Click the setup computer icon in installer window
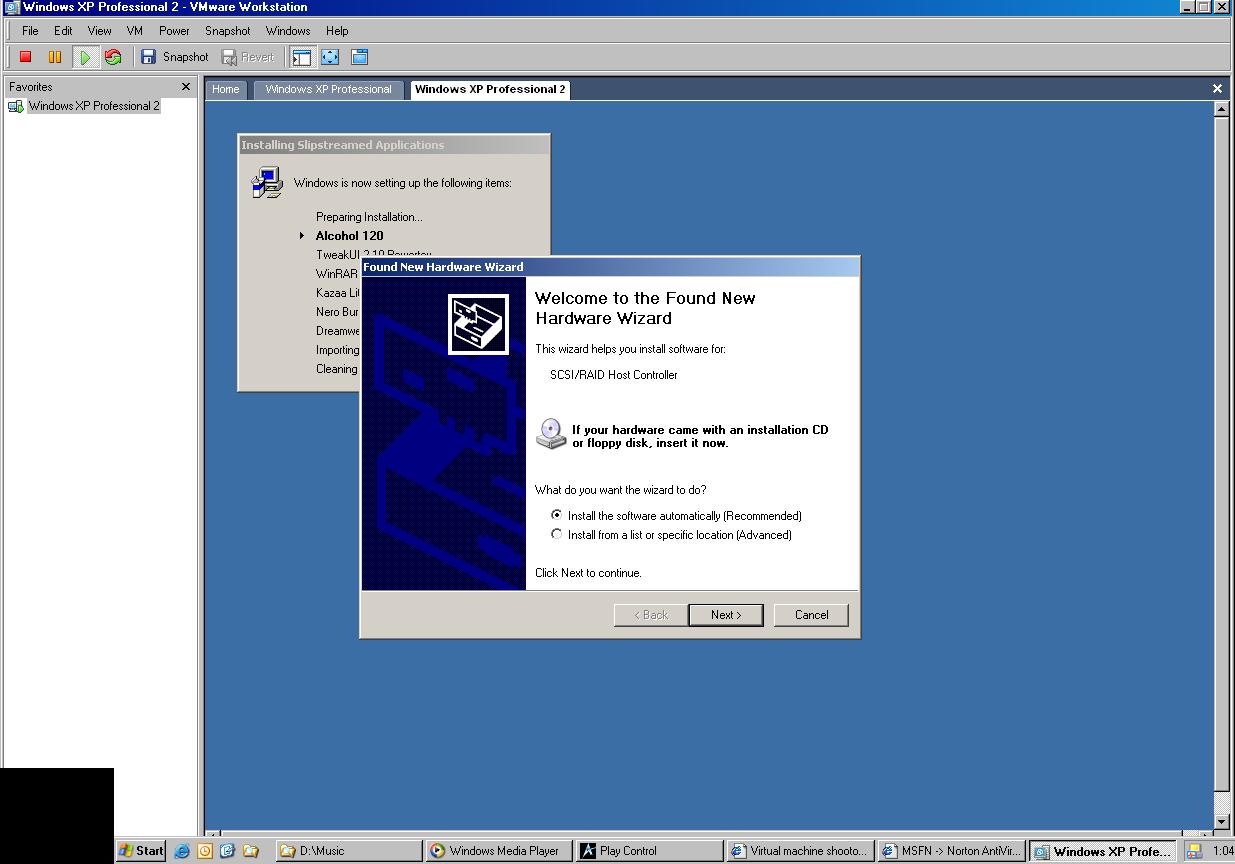Image resolution: width=1235 pixels, height=864 pixels. 267,183
